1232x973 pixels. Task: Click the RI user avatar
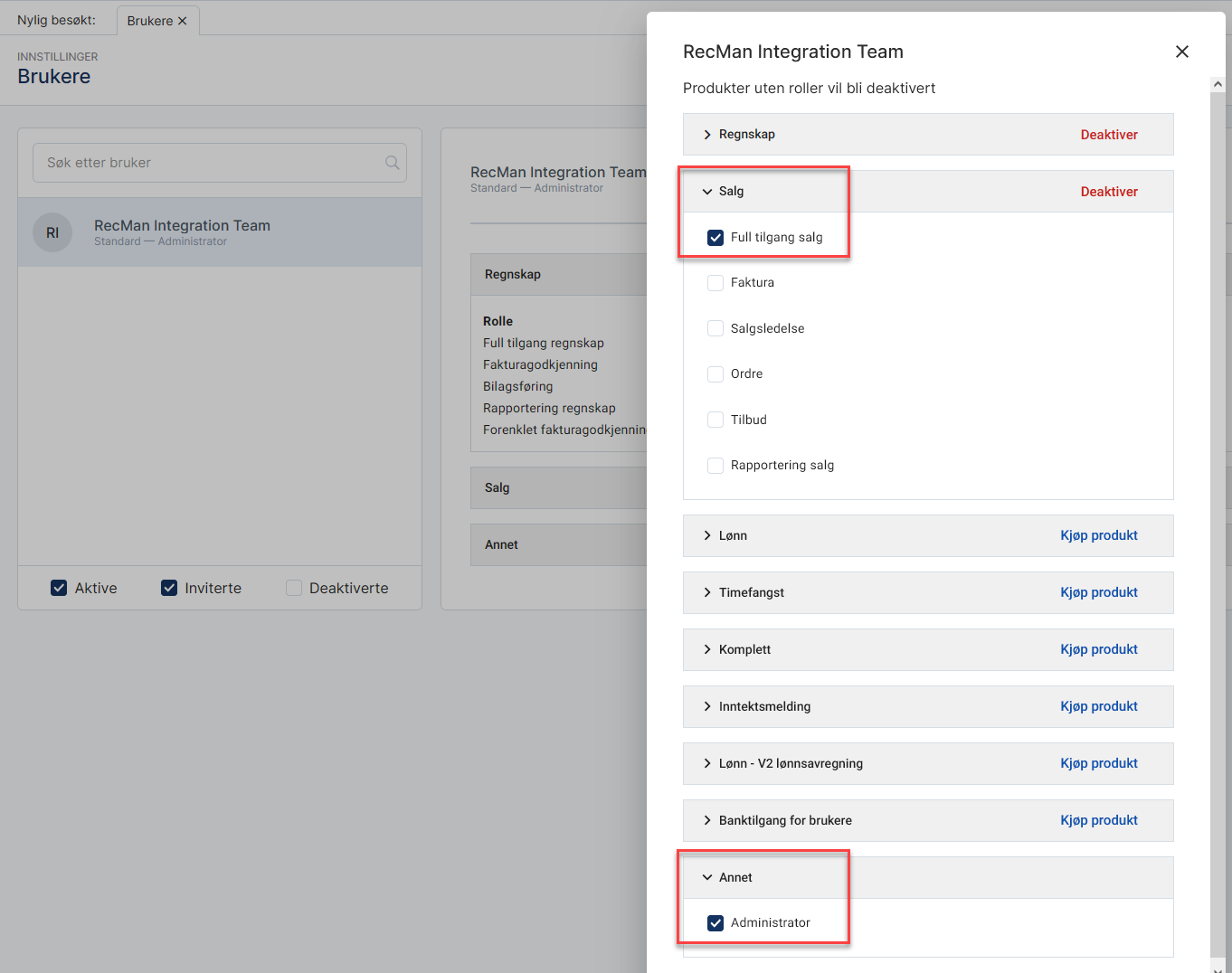tap(52, 232)
